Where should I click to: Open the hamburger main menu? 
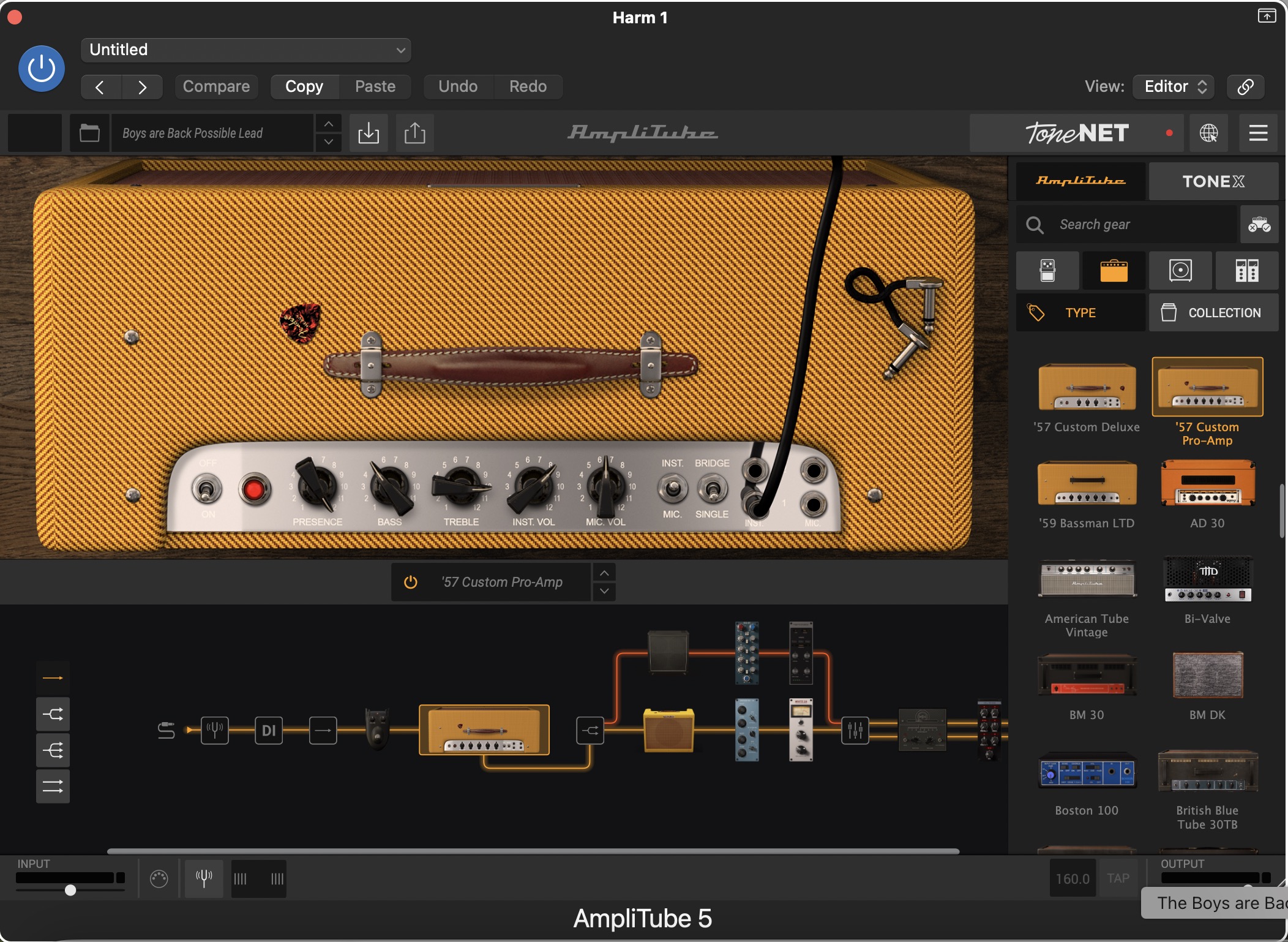point(1258,133)
